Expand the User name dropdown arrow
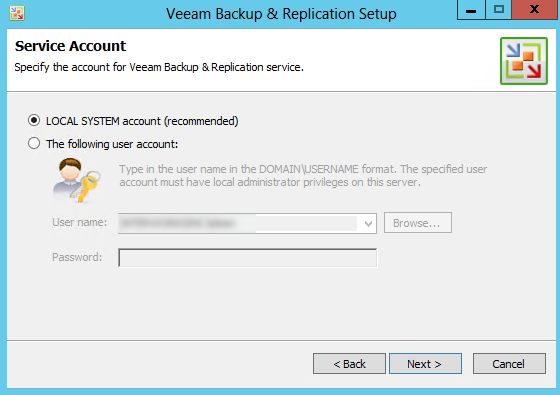The width and height of the screenshot is (560, 395). [x=368, y=224]
